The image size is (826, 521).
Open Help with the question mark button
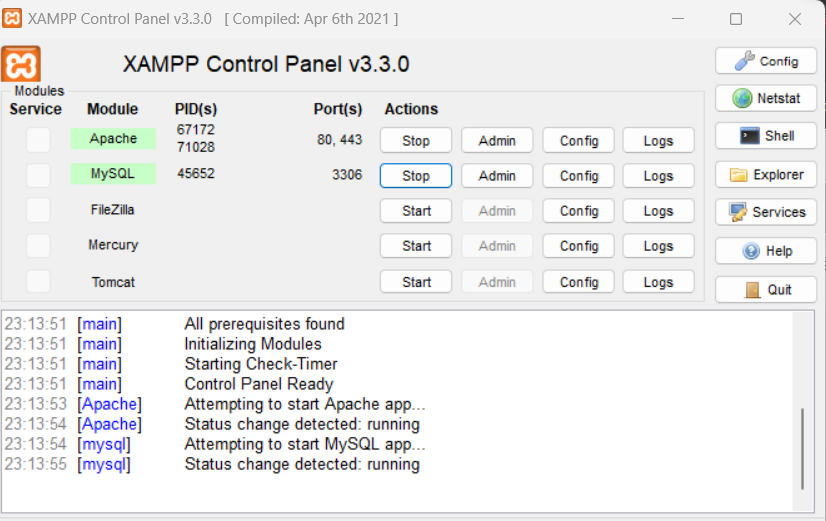coord(766,251)
